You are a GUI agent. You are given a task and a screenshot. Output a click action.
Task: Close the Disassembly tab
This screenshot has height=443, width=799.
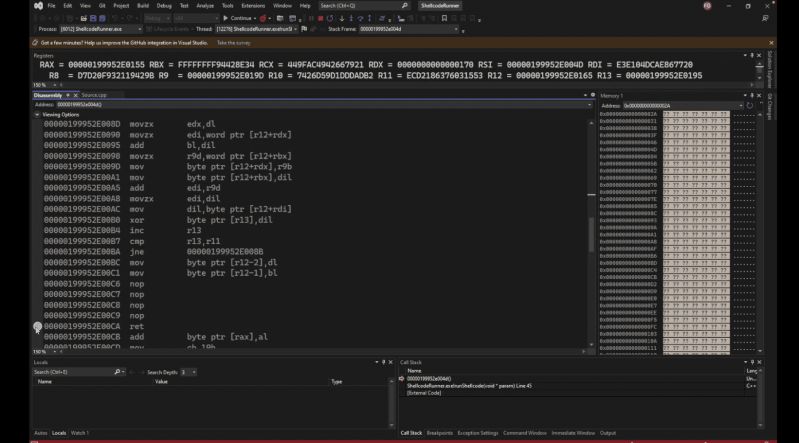75,95
